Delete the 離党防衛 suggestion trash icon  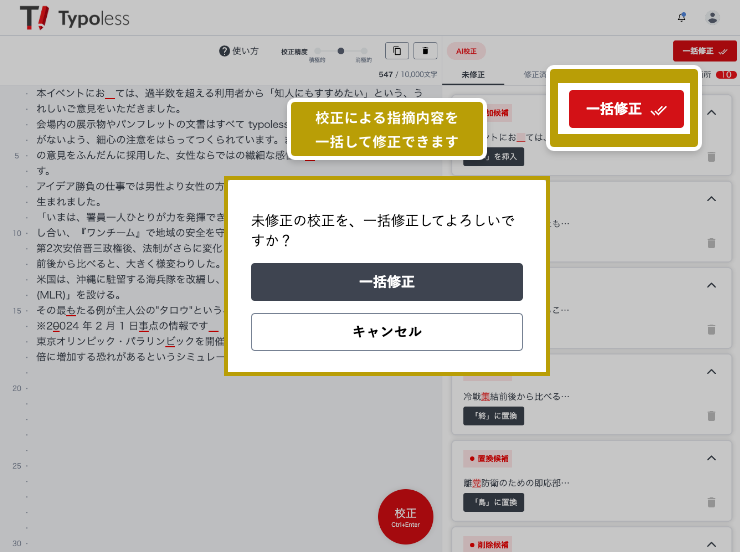click(x=711, y=502)
